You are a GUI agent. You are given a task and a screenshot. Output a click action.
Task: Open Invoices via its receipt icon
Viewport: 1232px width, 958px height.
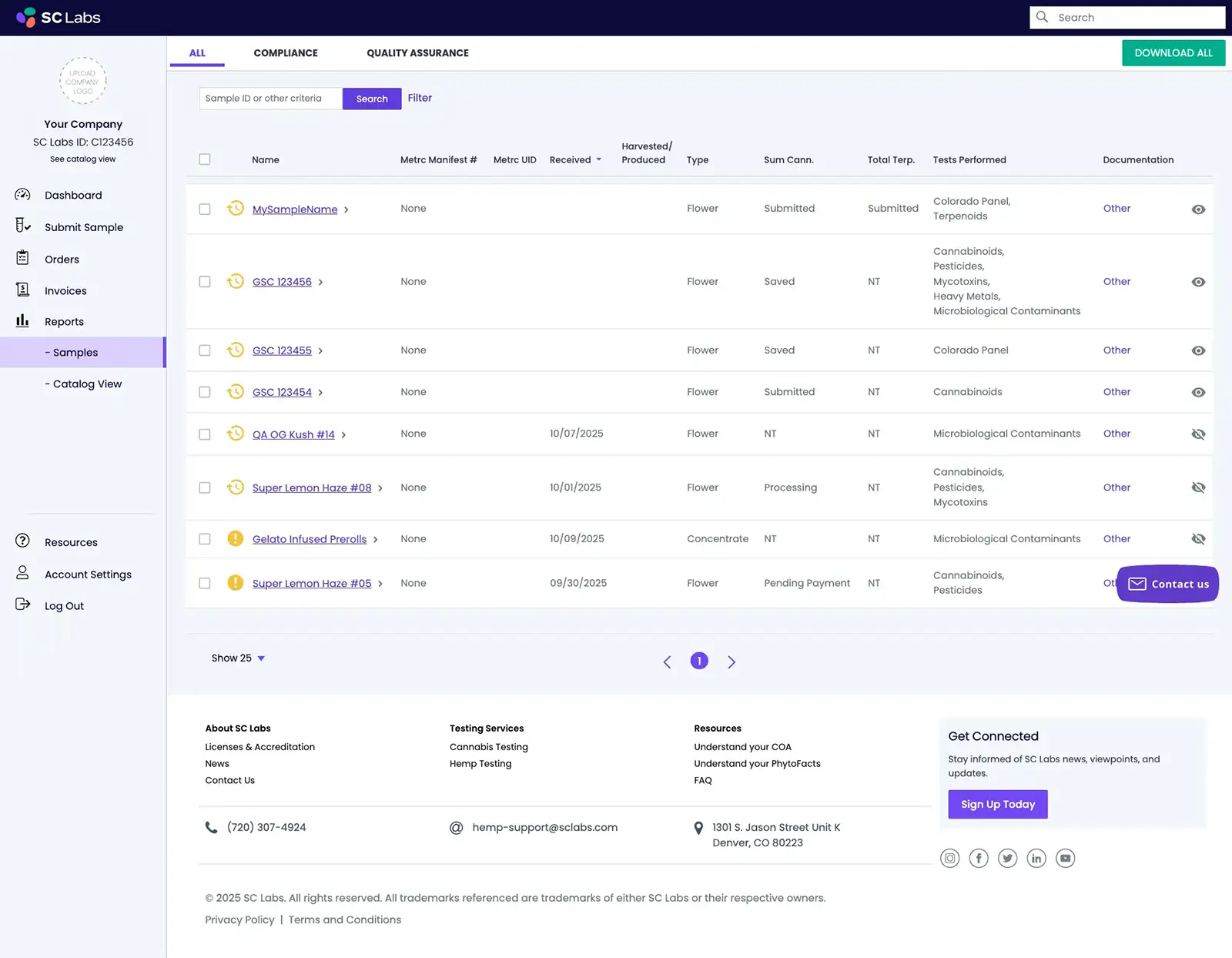click(x=22, y=290)
